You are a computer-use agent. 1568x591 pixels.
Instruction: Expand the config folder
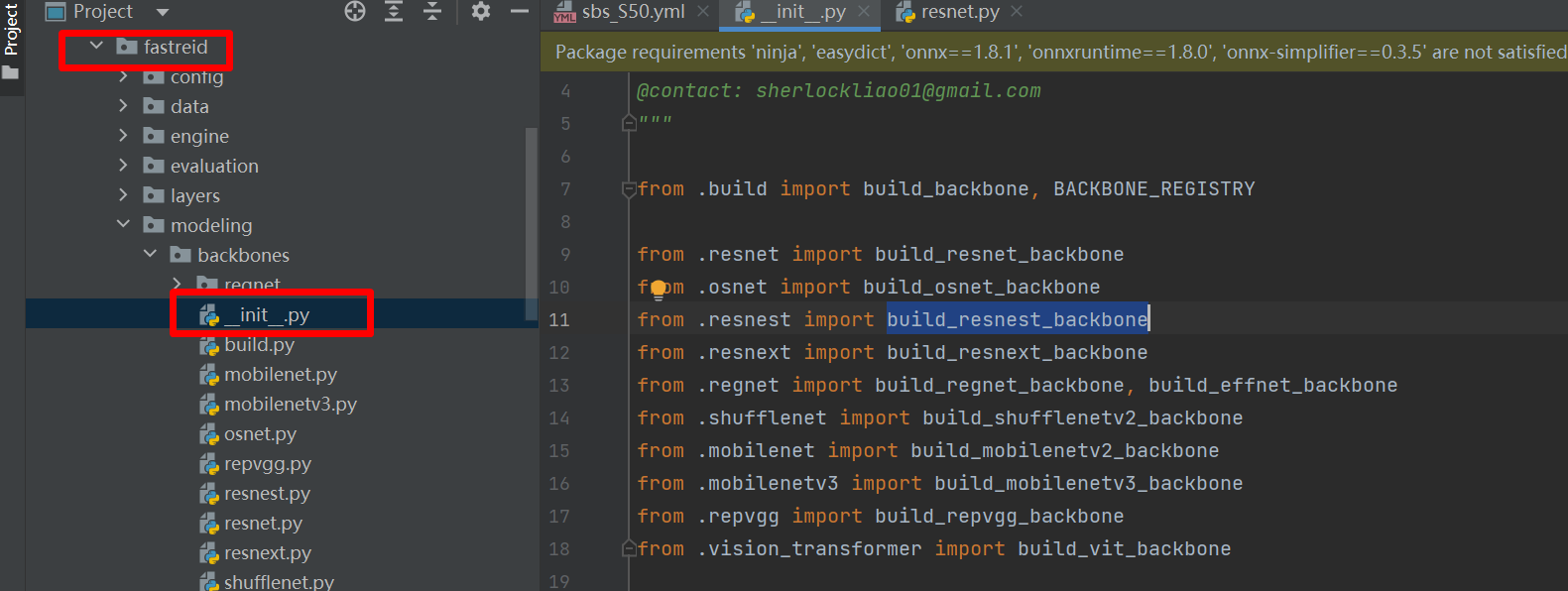pos(123,75)
